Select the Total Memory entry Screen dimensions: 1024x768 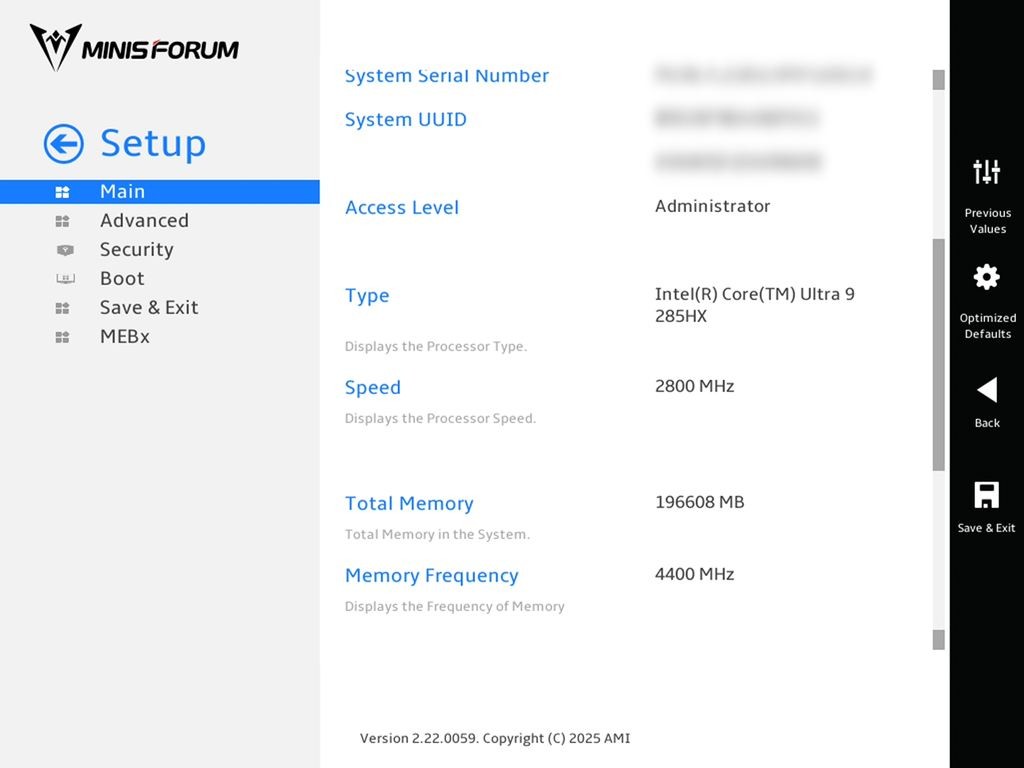pos(409,504)
